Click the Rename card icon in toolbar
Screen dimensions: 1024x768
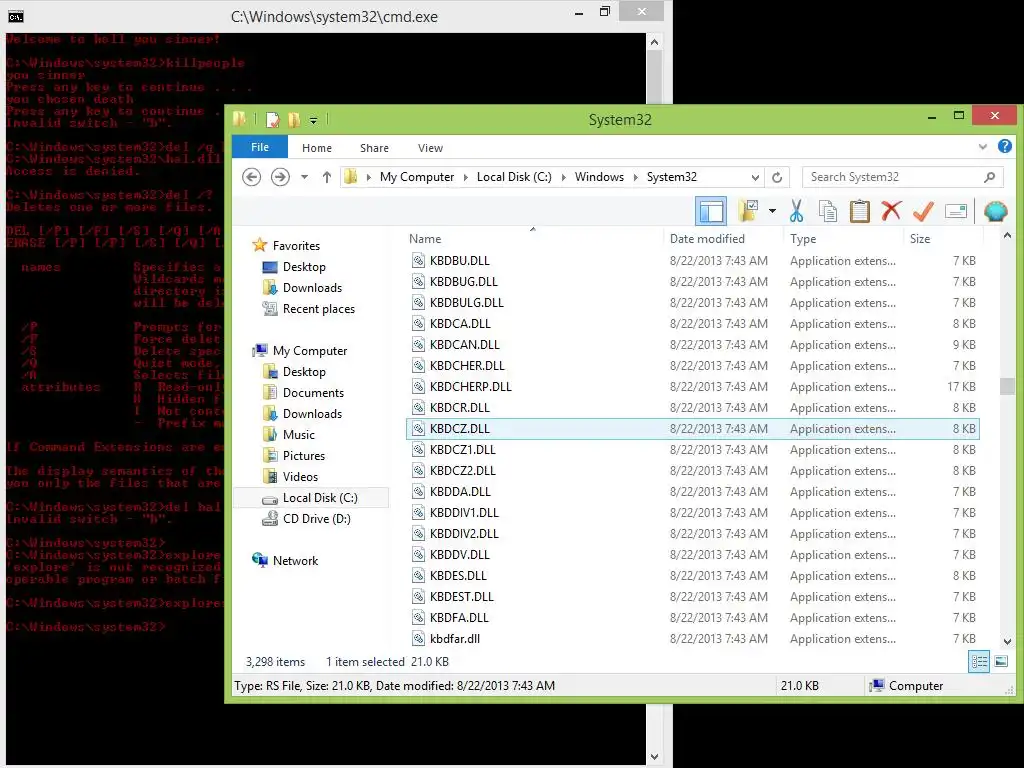955,211
